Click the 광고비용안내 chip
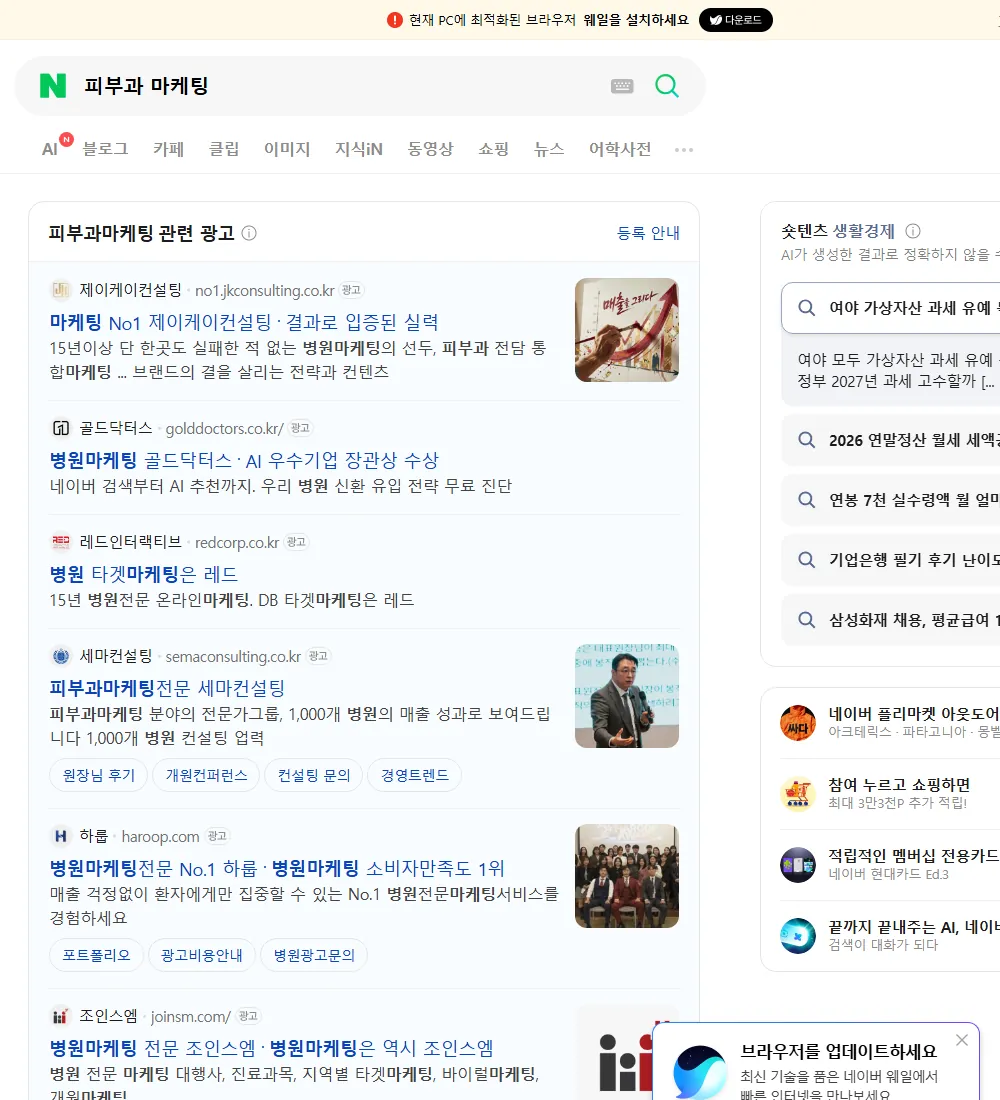Image resolution: width=1000 pixels, height=1100 pixels. pos(201,955)
